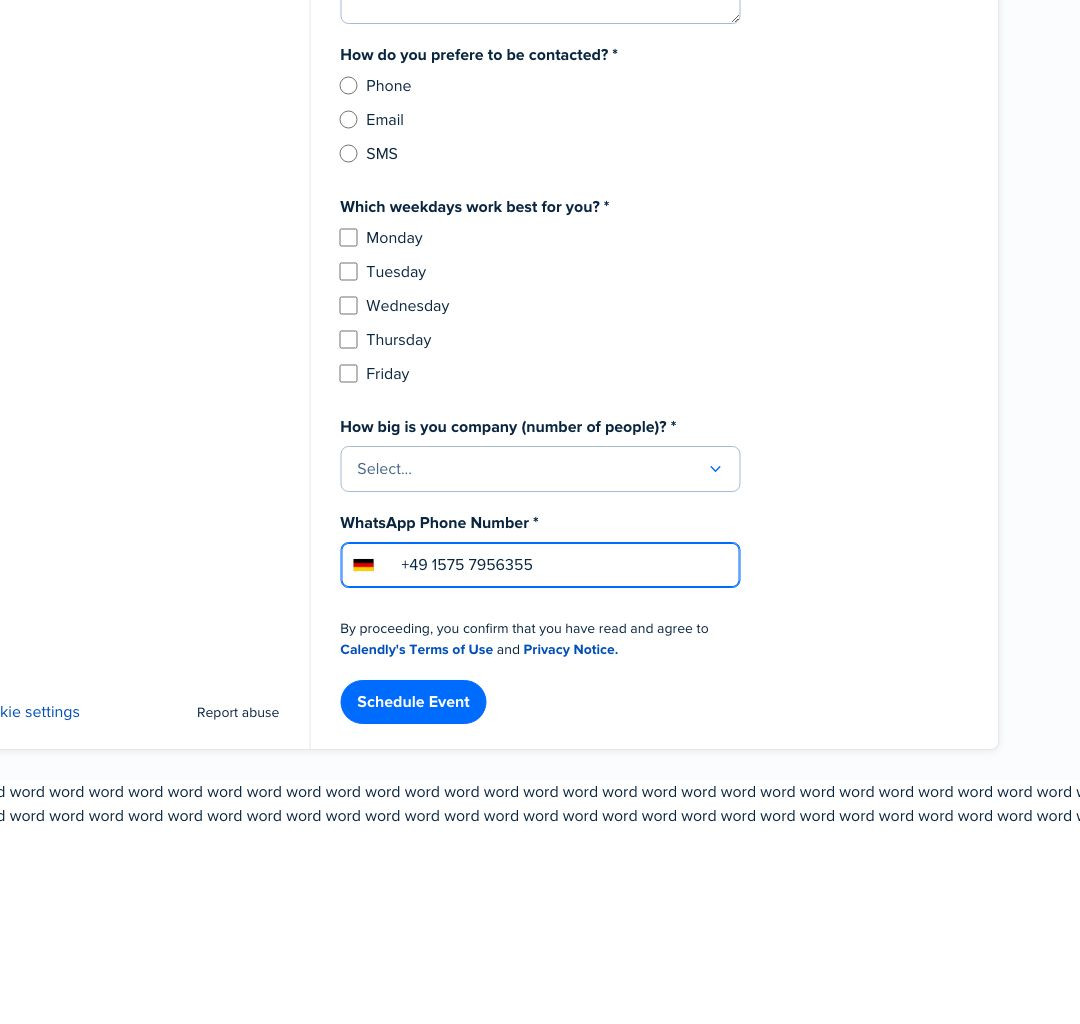Select the Email contact option
1080x1024 pixels.
[x=349, y=120]
